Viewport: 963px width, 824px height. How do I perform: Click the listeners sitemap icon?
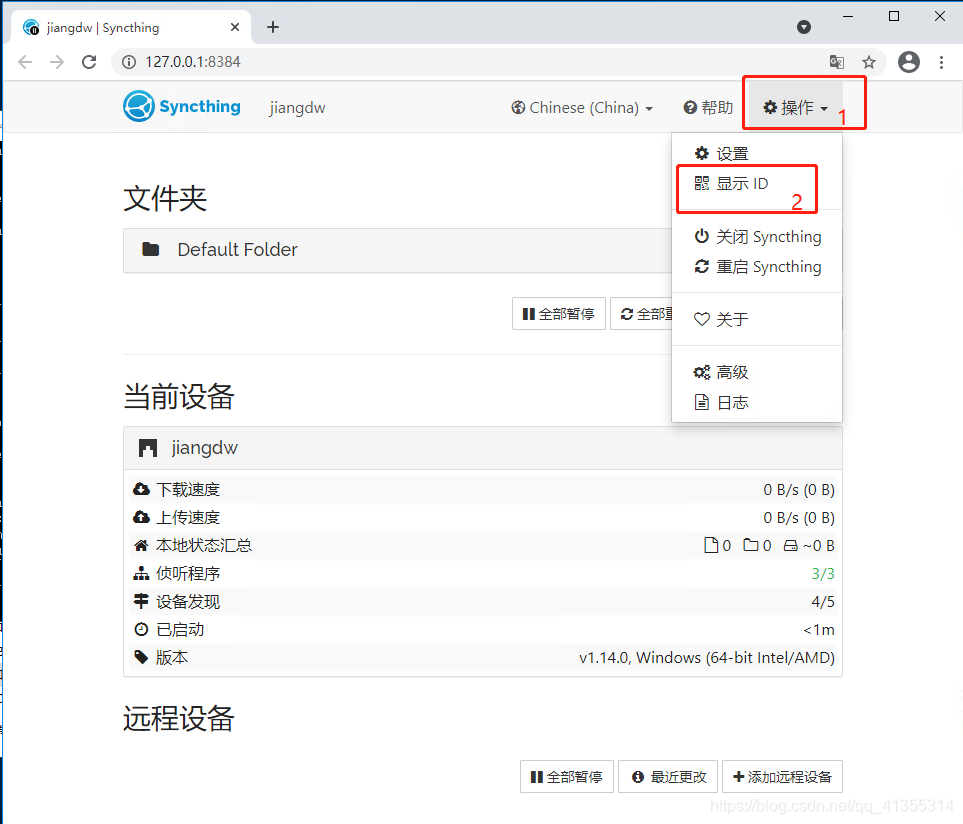pos(141,573)
